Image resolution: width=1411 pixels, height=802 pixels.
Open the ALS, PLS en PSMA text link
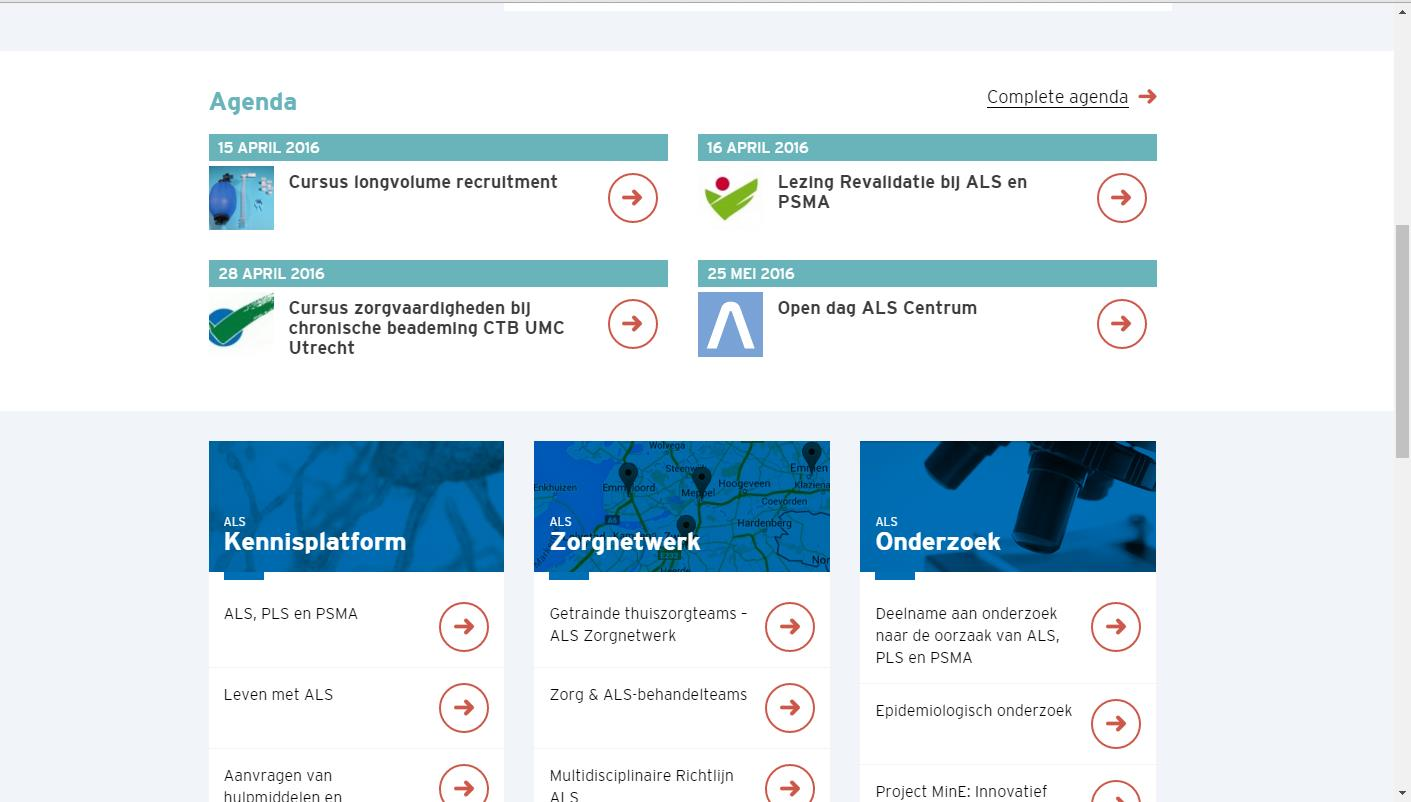(x=291, y=614)
